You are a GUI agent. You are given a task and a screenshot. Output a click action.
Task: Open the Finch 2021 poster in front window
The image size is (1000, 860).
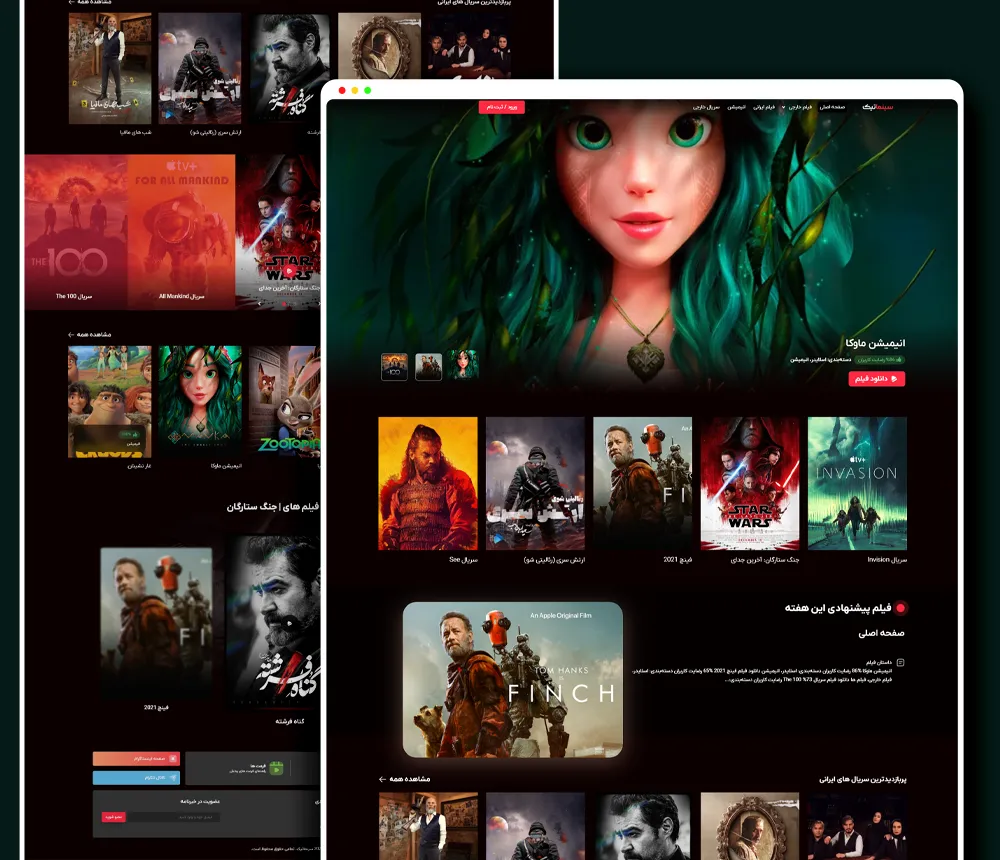click(642, 484)
